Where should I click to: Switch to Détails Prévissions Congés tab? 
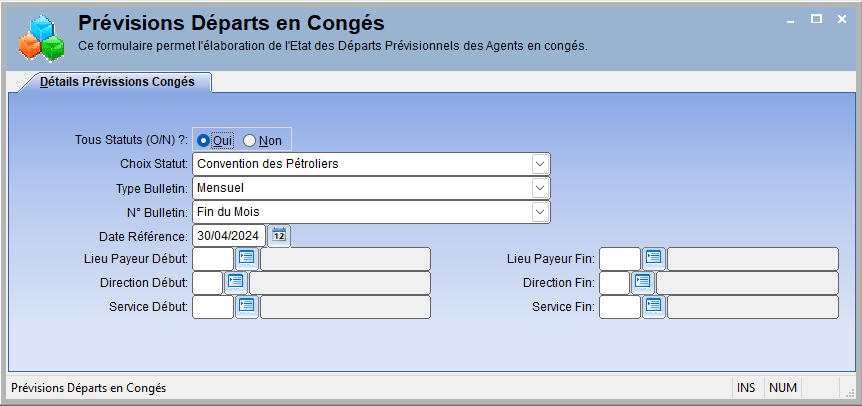[117, 82]
